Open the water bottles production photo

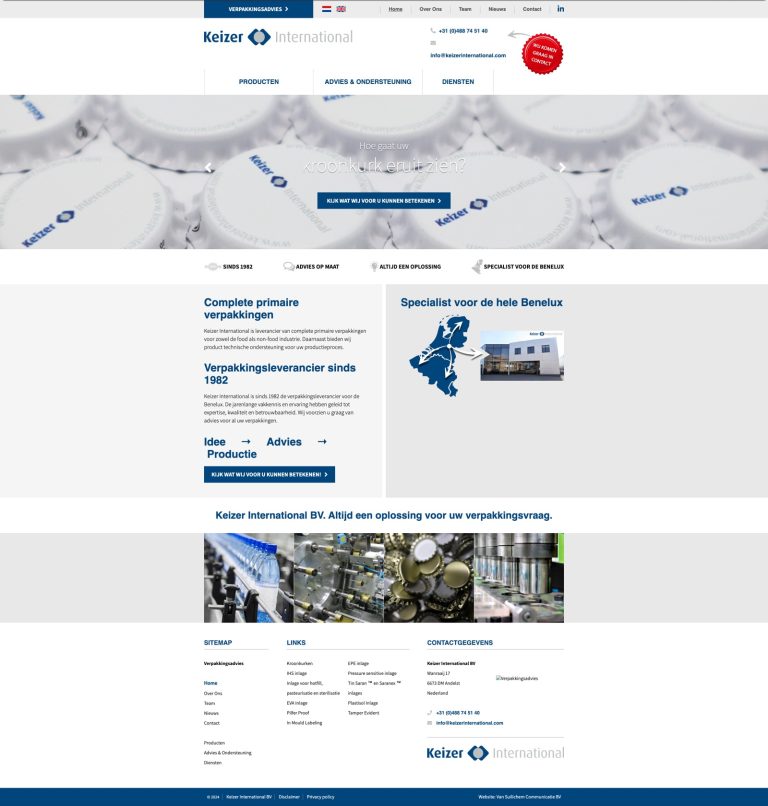click(x=249, y=578)
